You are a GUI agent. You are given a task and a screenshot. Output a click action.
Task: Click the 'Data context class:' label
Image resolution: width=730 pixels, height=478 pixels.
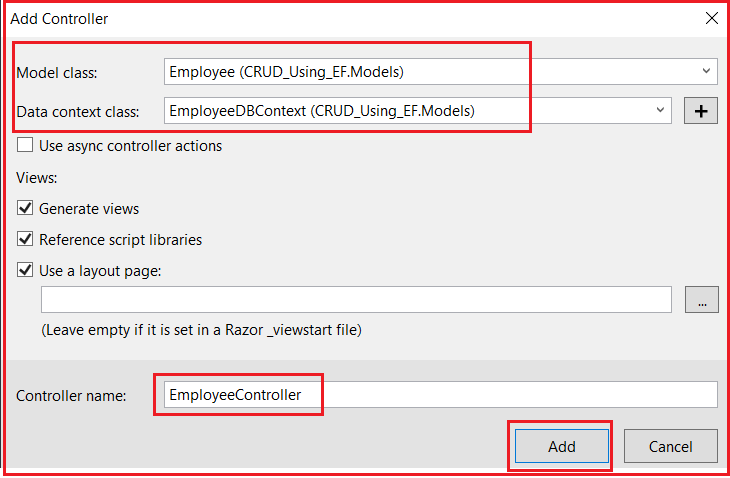(78, 112)
